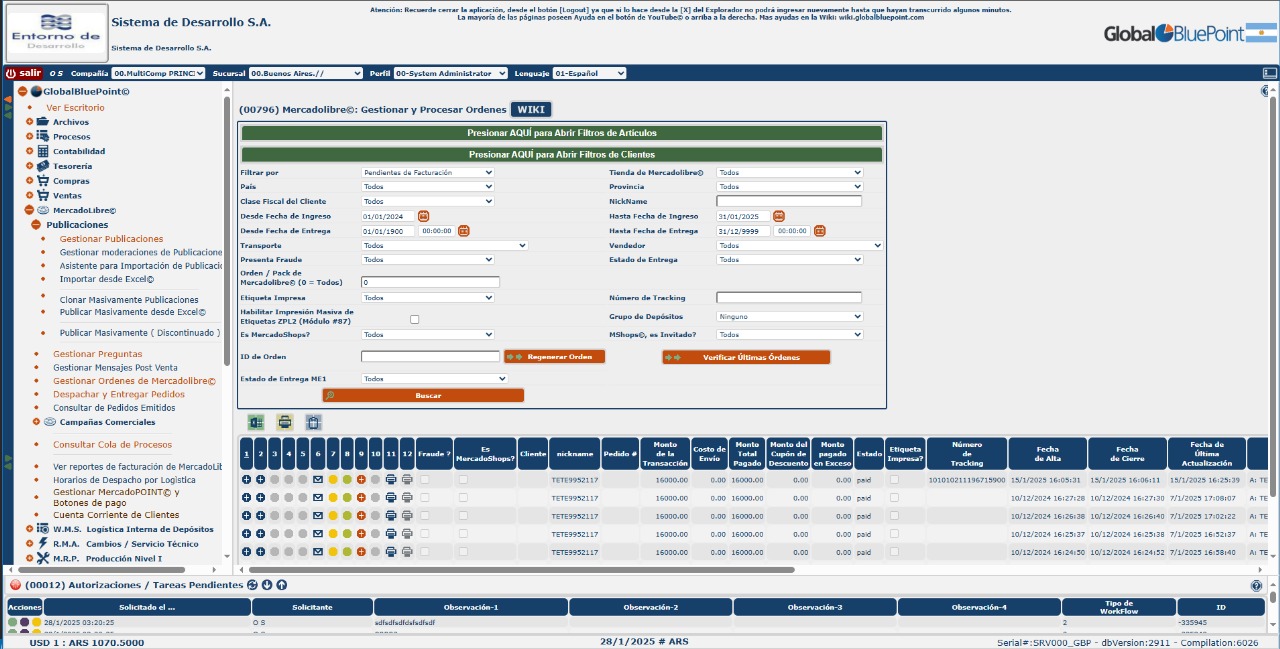Open the Filtrar por dropdown

(x=427, y=173)
